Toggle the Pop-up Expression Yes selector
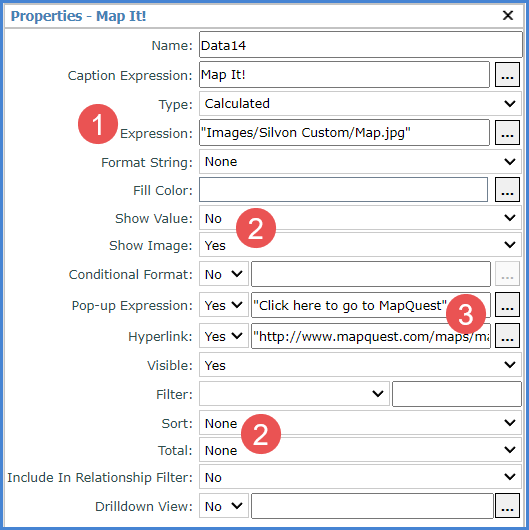The image size is (529, 530). tap(224, 305)
